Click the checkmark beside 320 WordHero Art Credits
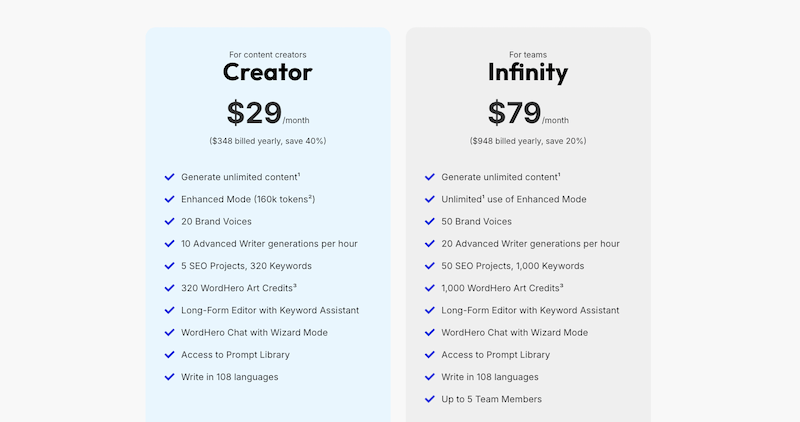The width and height of the screenshot is (800, 422). 170,288
